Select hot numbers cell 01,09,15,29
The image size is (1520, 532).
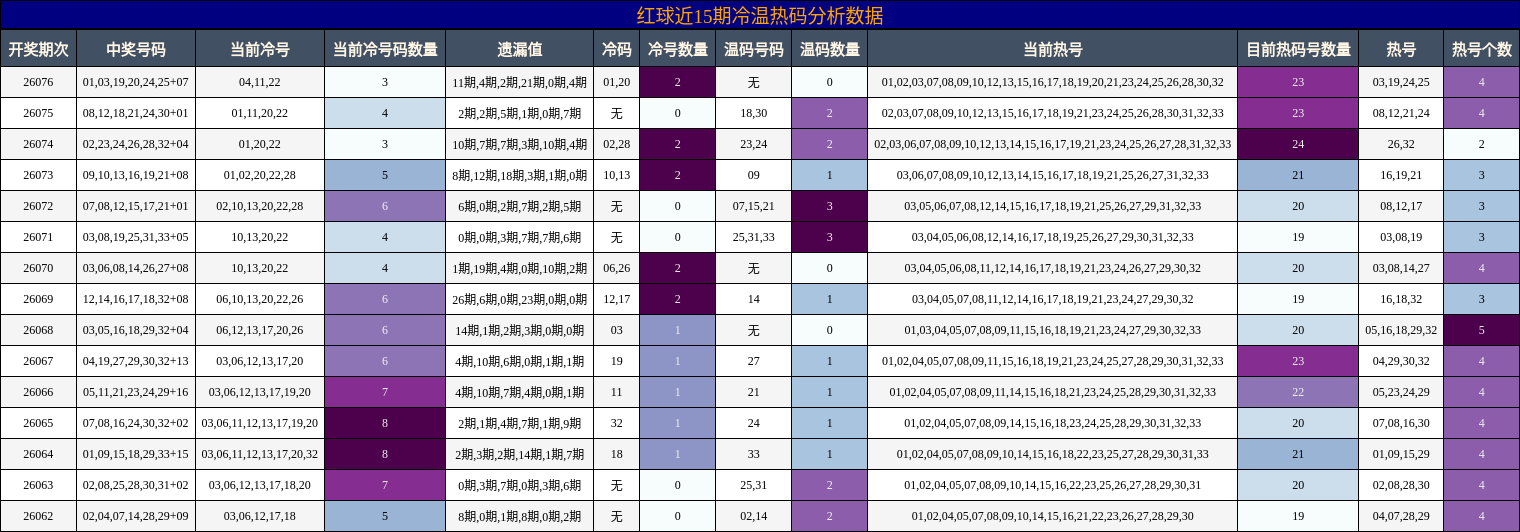(1401, 454)
